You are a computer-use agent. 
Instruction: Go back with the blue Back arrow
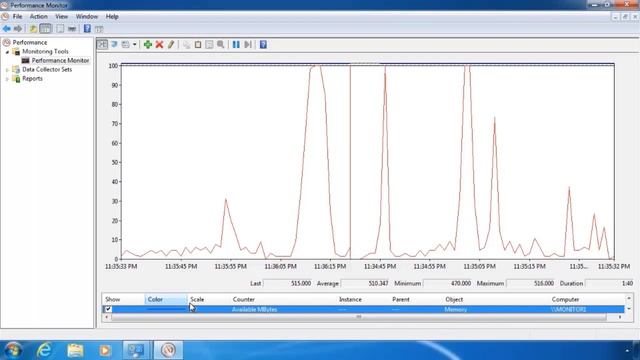point(7,29)
